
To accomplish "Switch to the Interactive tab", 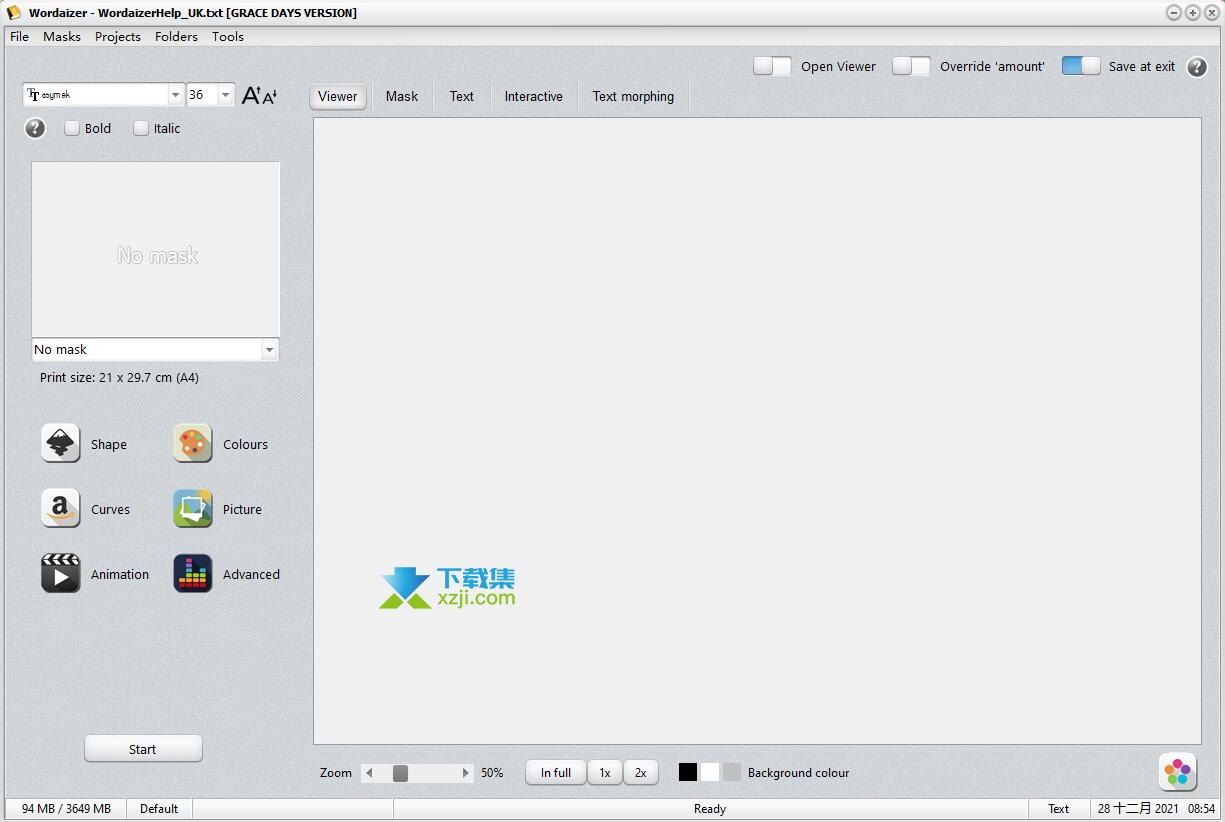I will 534,96.
